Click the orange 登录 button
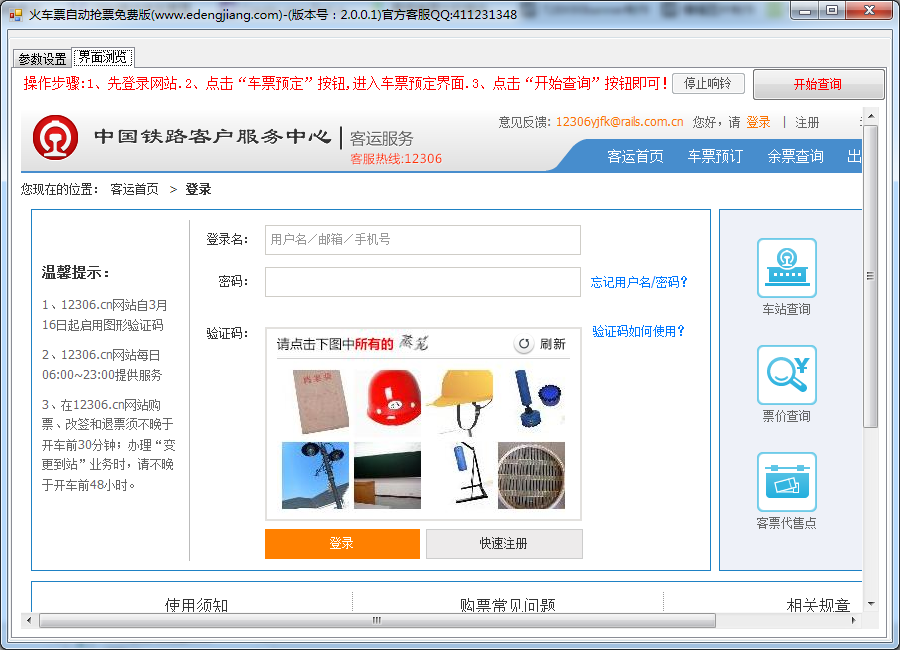 342,544
